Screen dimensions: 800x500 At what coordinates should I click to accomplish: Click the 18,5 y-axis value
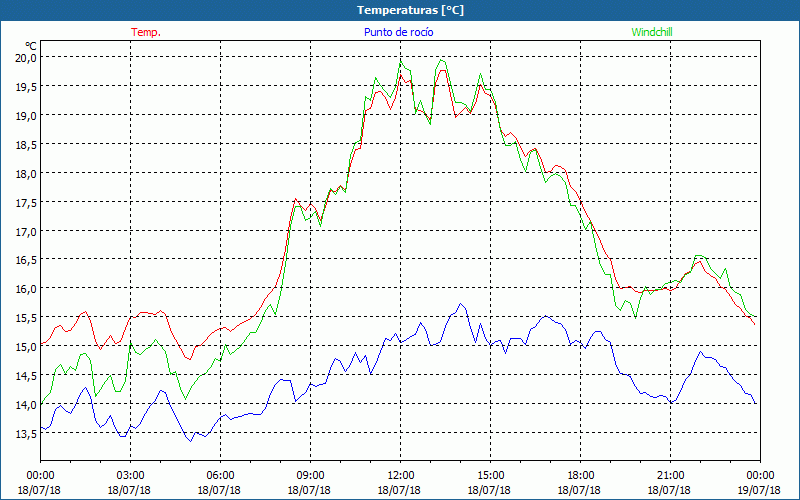[x=26, y=145]
